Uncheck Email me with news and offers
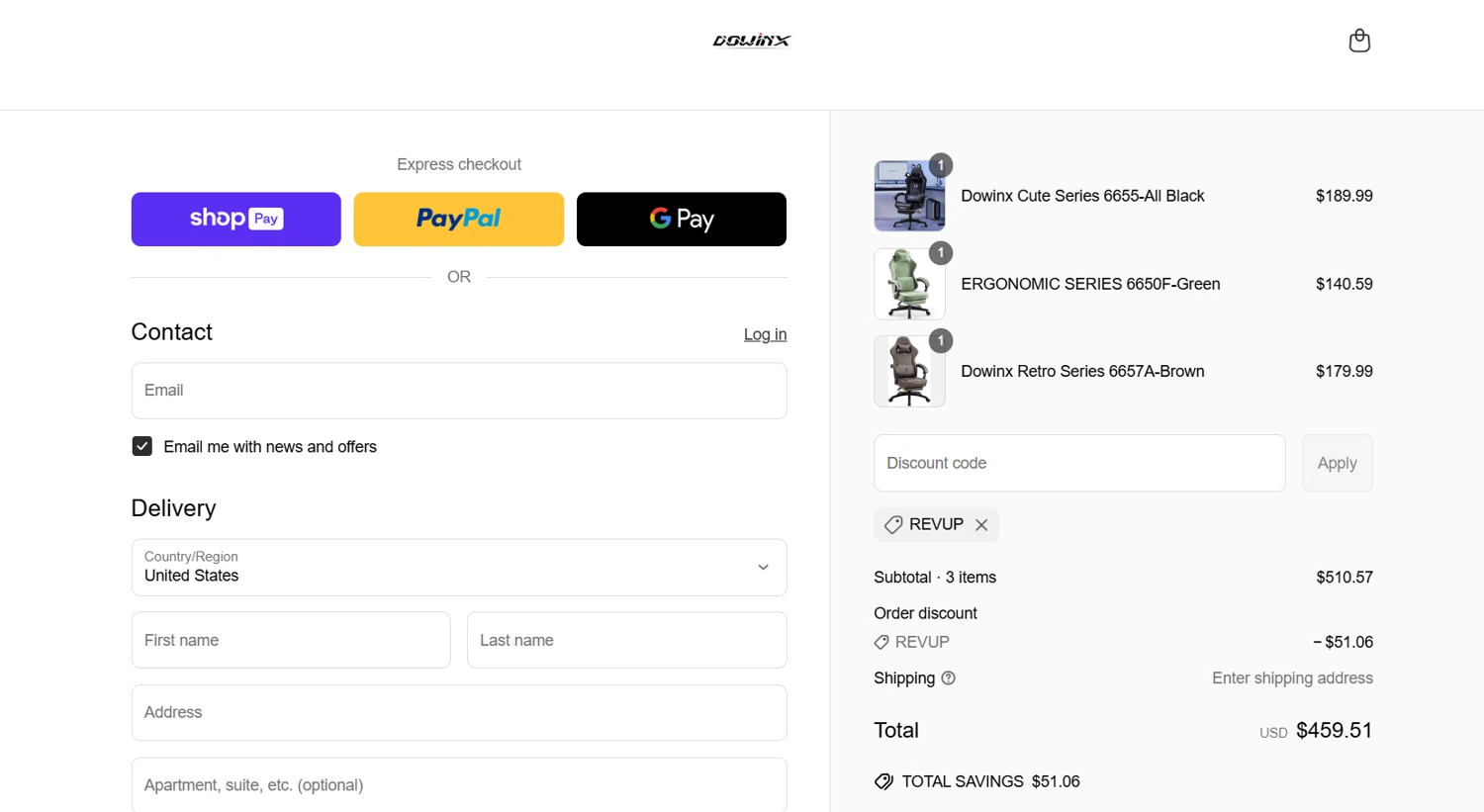 (x=142, y=447)
